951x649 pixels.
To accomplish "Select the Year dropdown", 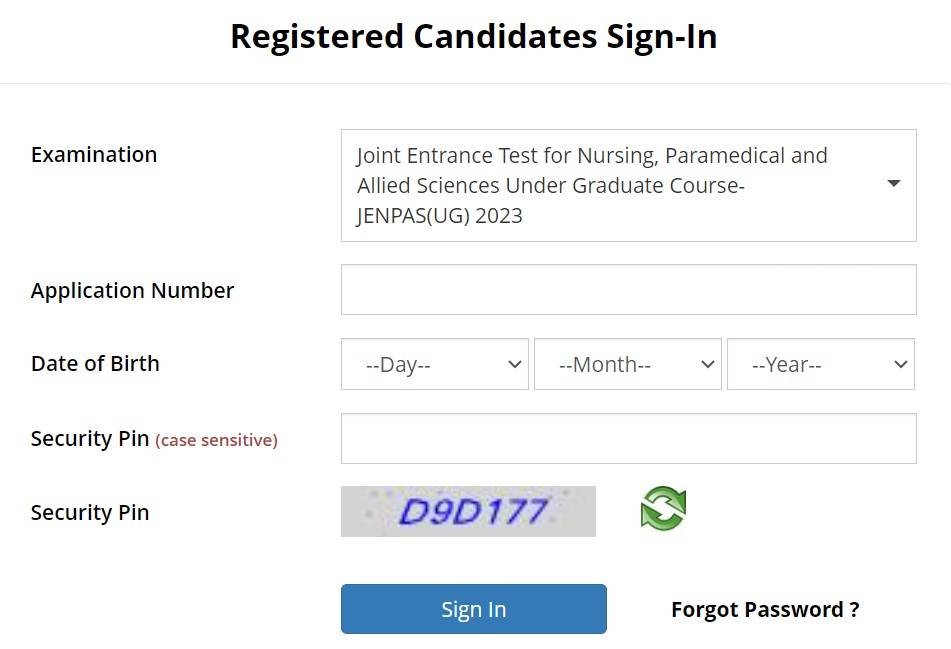I will [x=820, y=364].
